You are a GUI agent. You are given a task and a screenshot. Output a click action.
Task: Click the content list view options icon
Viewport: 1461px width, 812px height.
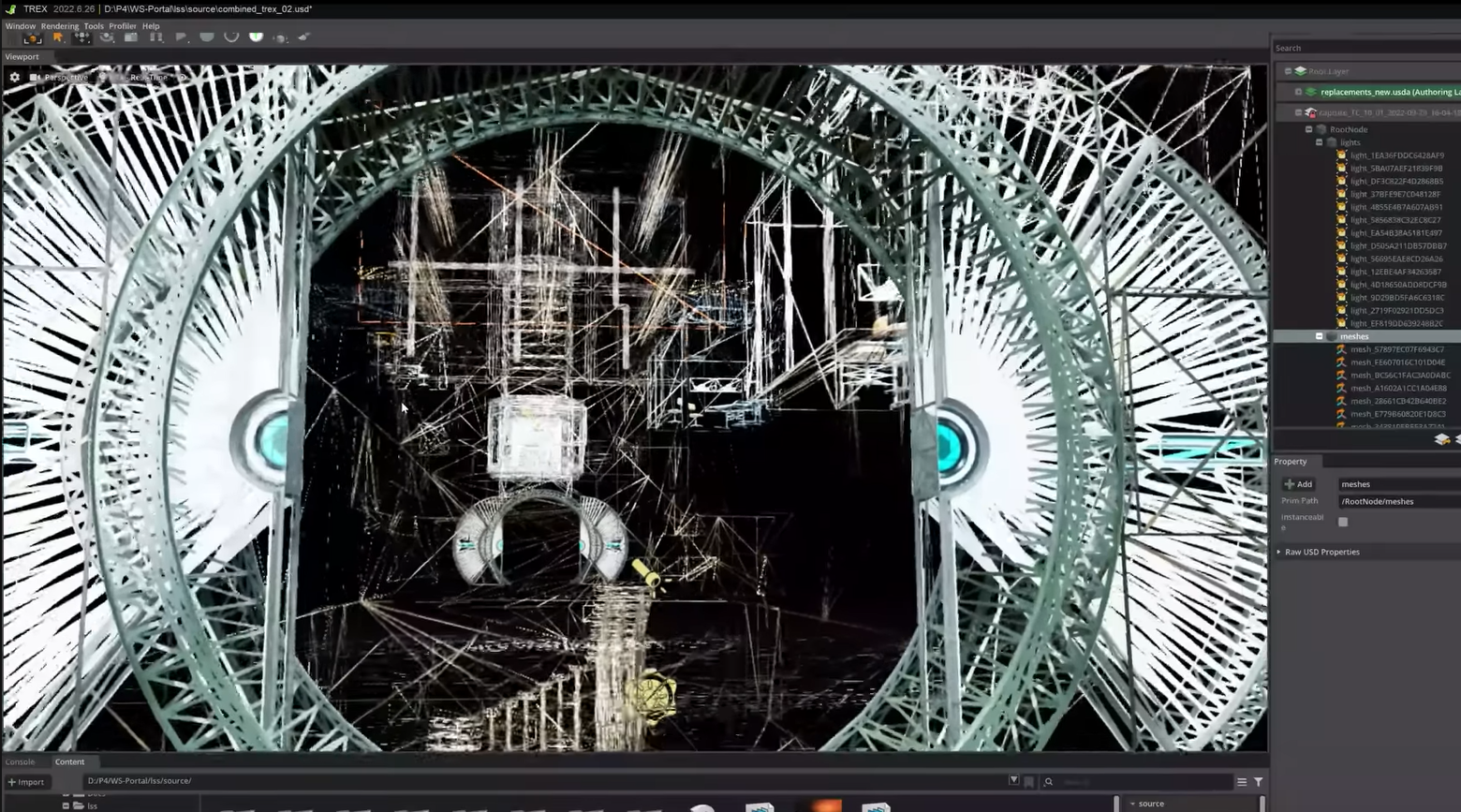1242,782
